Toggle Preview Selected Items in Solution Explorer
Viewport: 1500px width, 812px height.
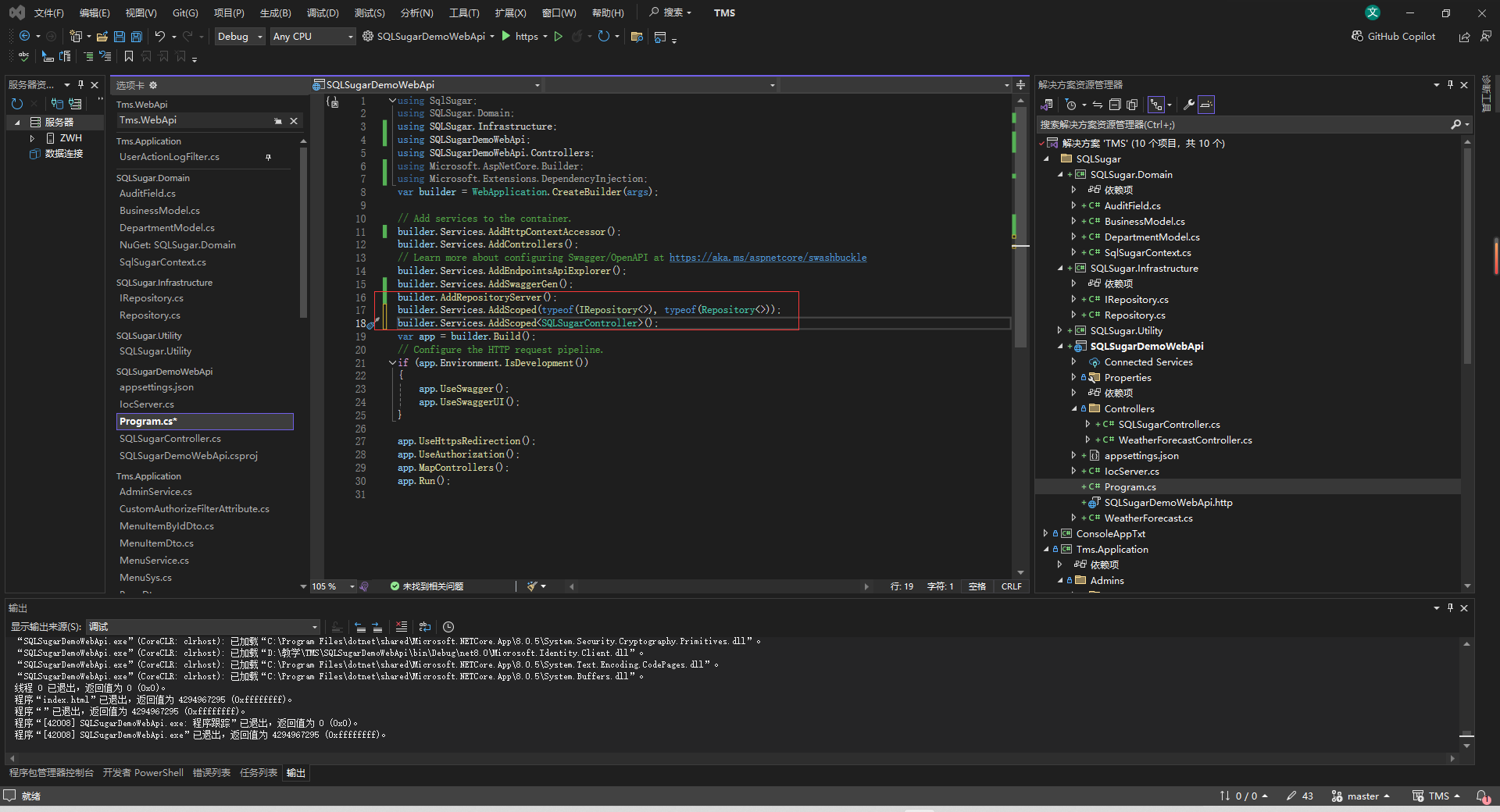pyautogui.click(x=1206, y=105)
